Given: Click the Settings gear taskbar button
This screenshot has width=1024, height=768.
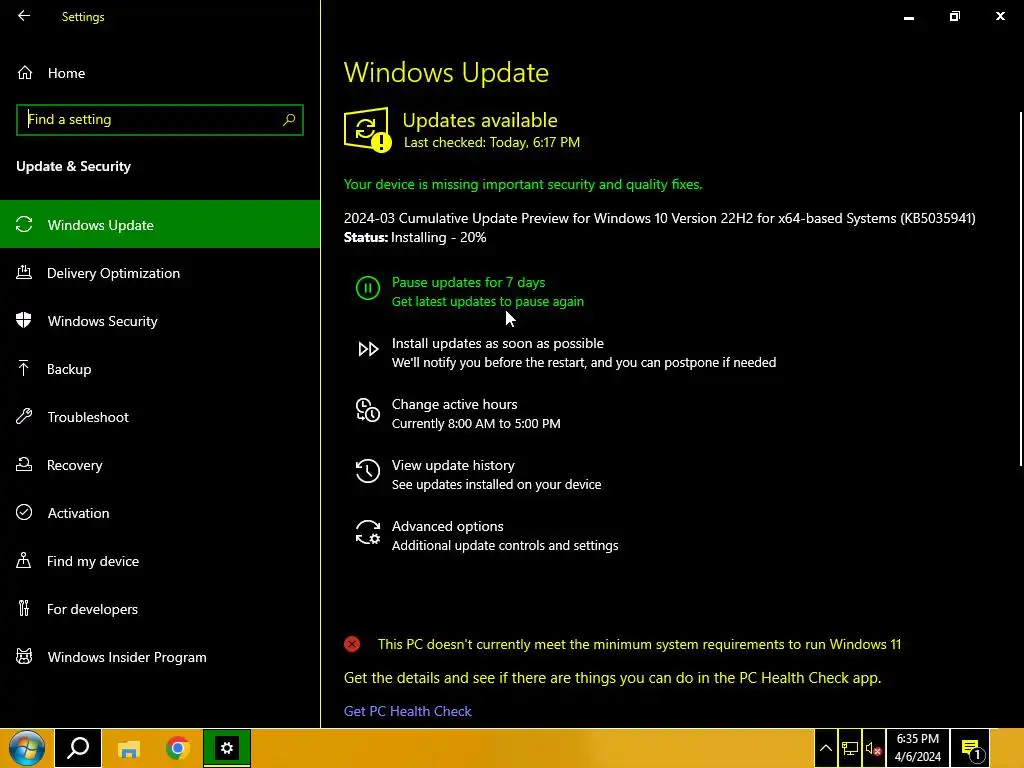Looking at the screenshot, I should coord(227,748).
